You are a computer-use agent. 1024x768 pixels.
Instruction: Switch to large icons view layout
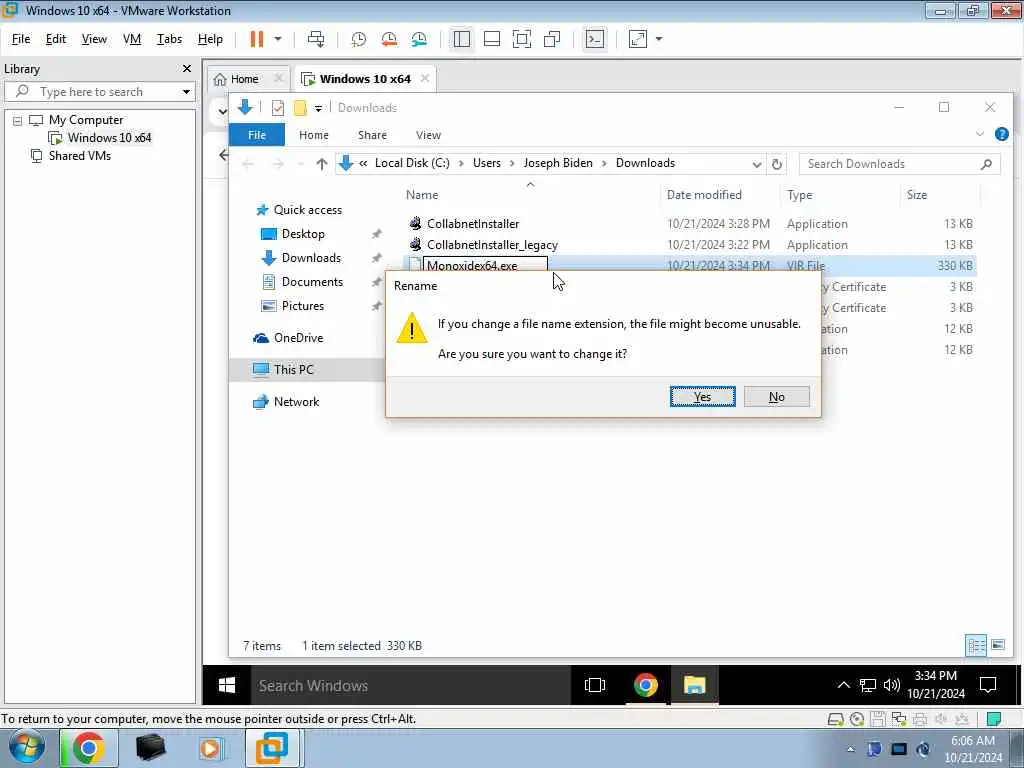pos(998,645)
